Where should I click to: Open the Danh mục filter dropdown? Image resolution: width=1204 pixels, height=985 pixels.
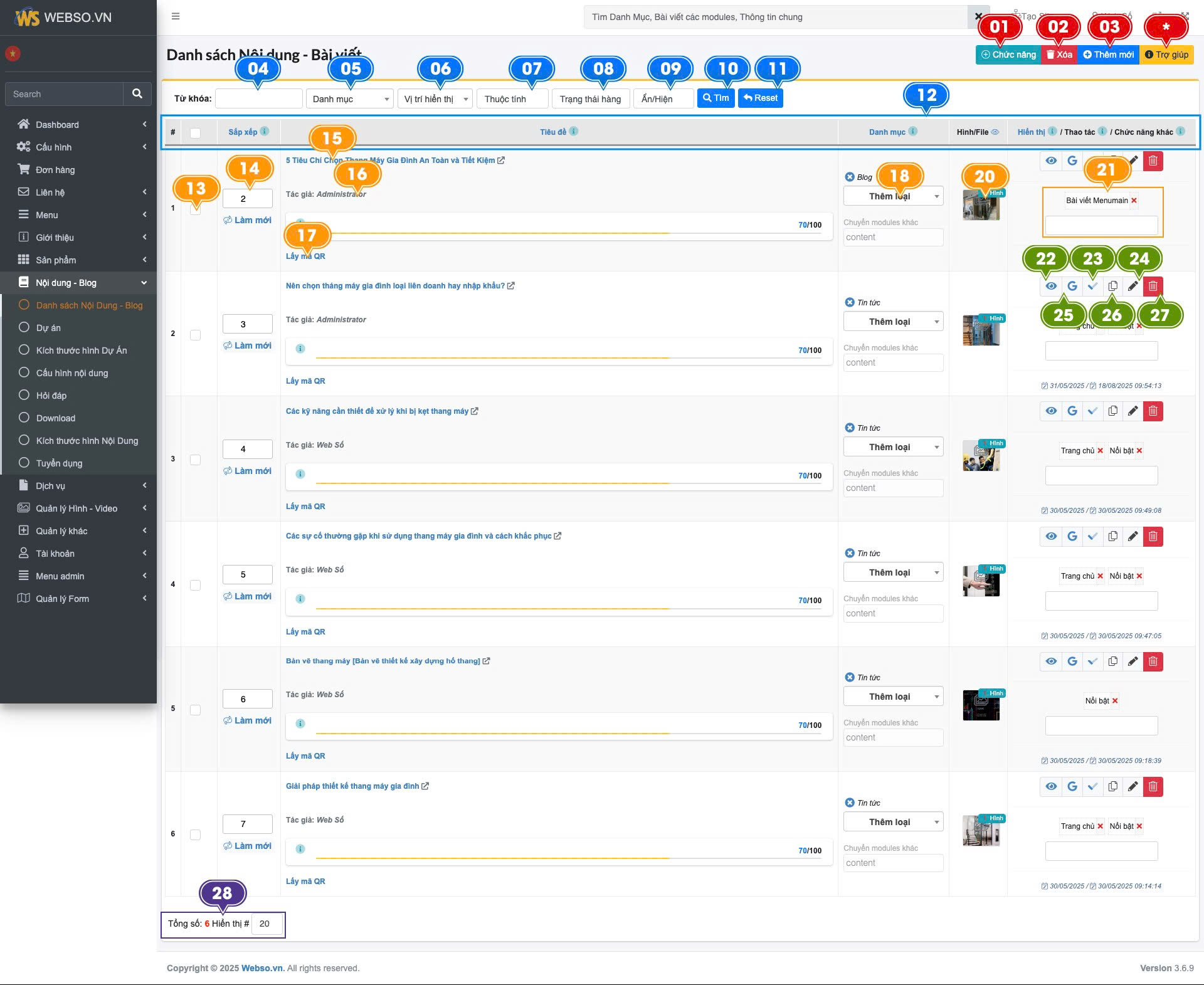click(x=349, y=99)
